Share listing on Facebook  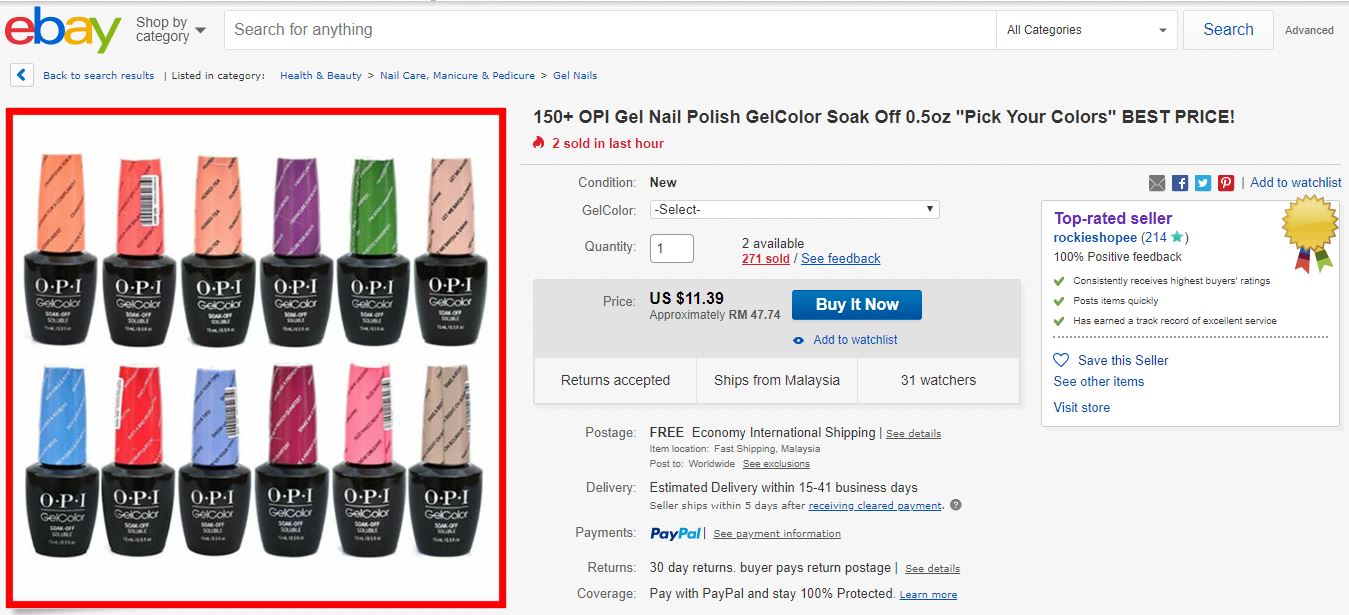(1180, 182)
